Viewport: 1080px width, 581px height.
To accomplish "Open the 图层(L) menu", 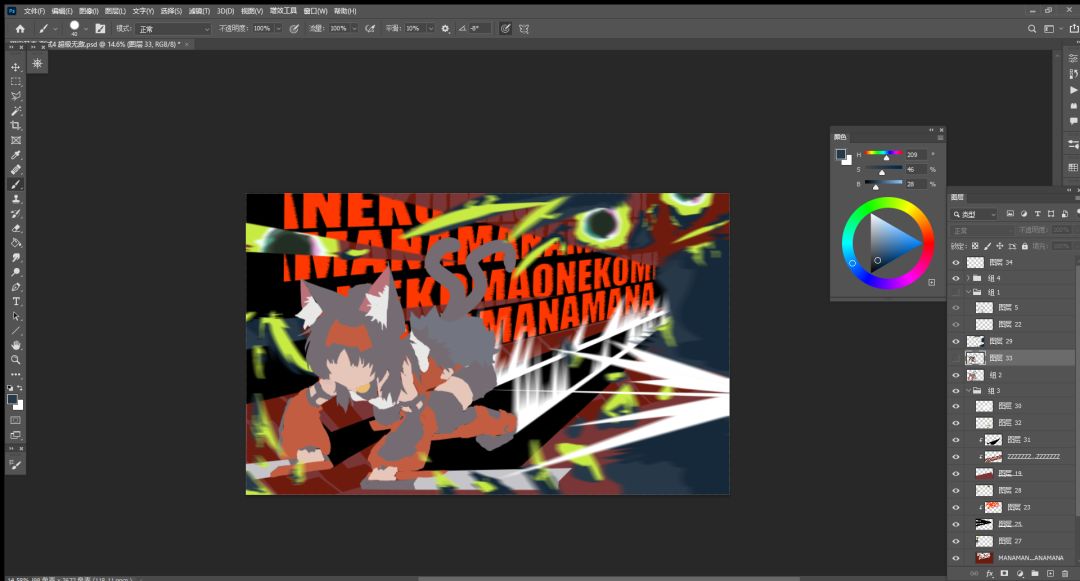I will coord(115,11).
